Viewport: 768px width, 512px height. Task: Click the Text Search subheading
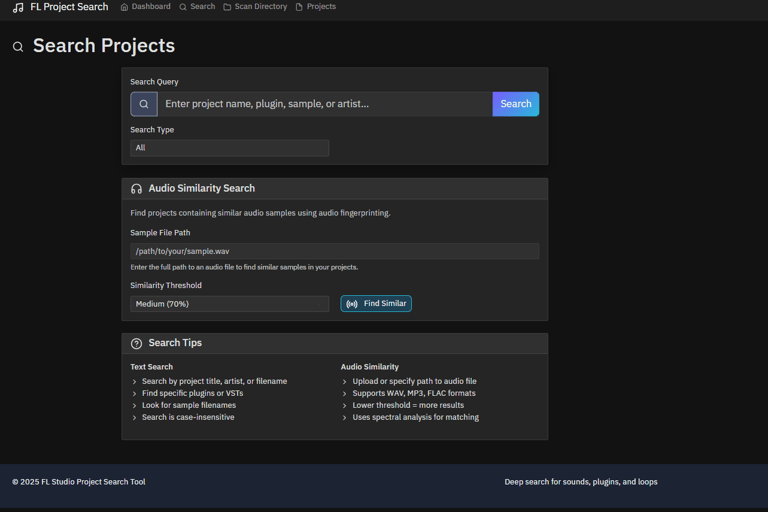point(151,366)
